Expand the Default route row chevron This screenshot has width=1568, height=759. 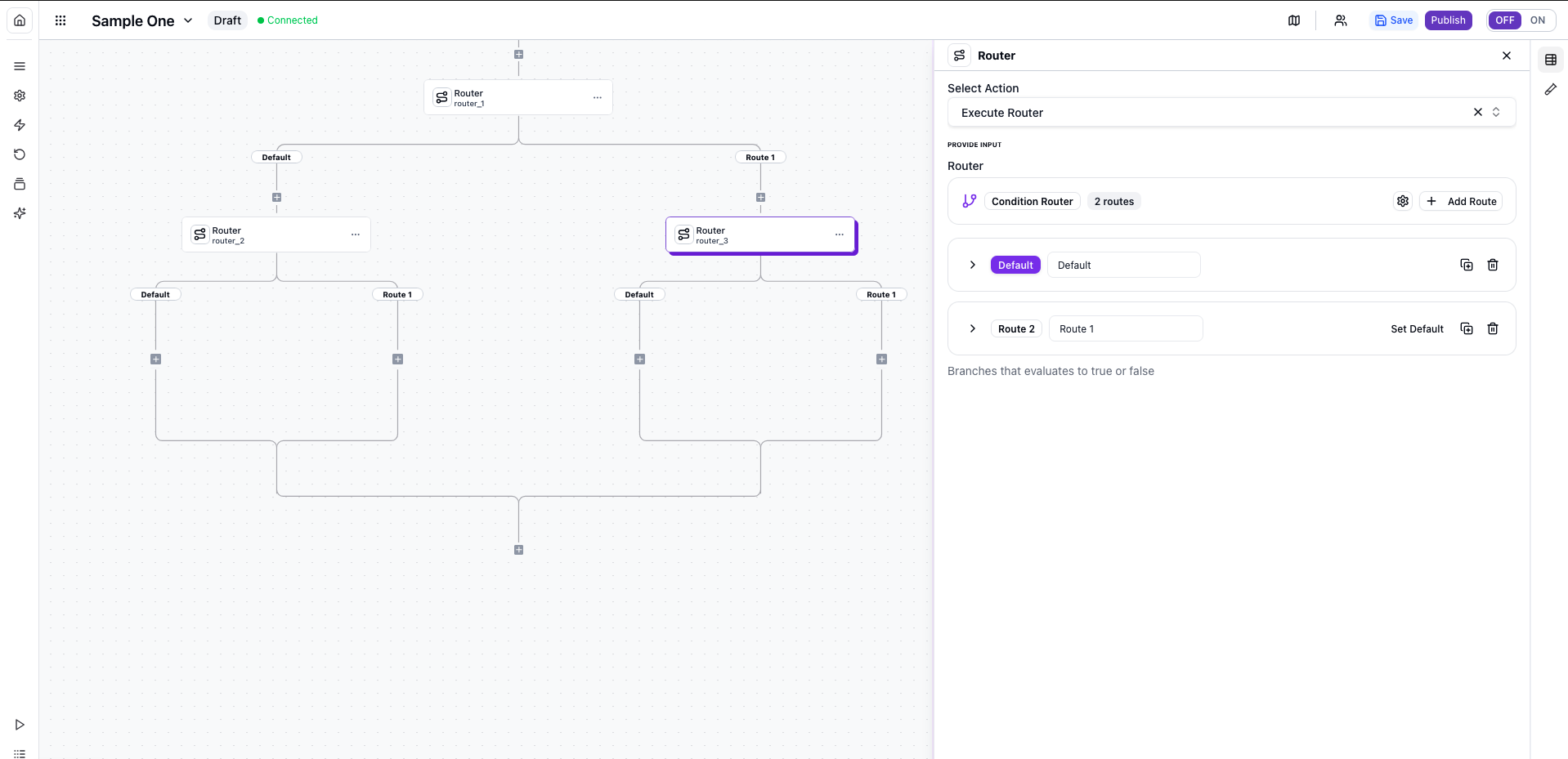(972, 265)
